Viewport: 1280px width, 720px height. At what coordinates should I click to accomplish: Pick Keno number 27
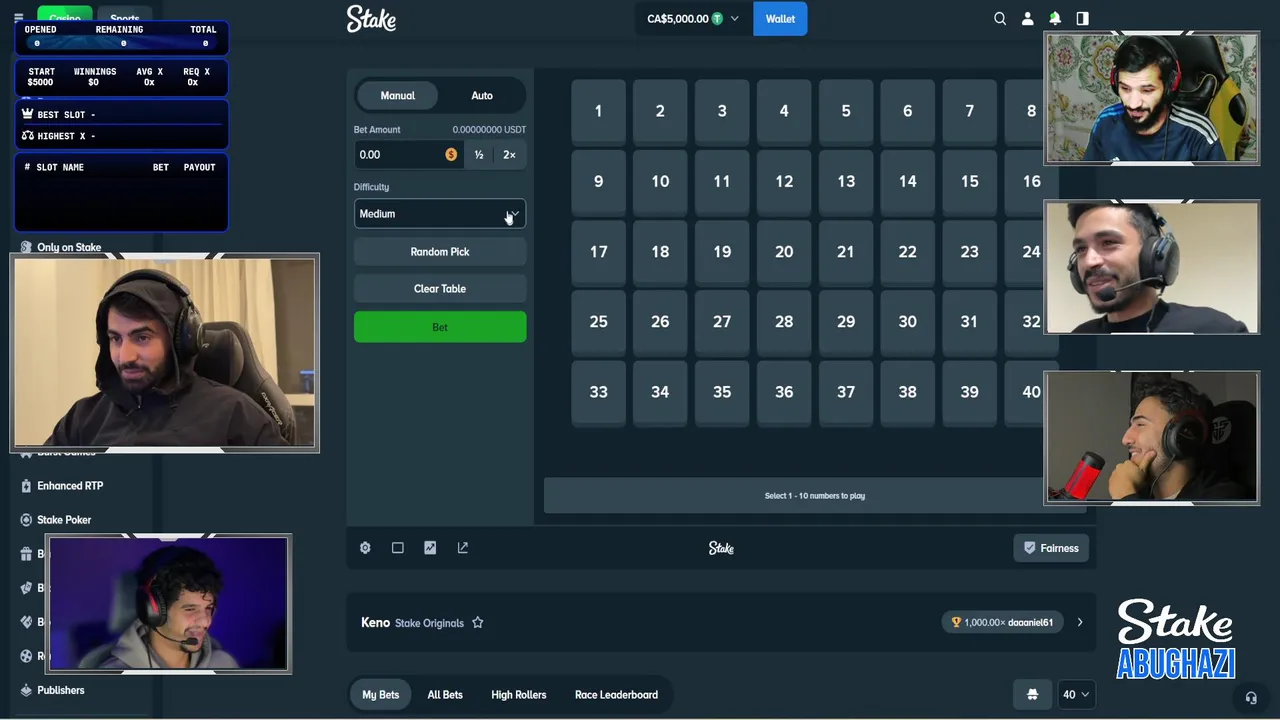pos(722,321)
